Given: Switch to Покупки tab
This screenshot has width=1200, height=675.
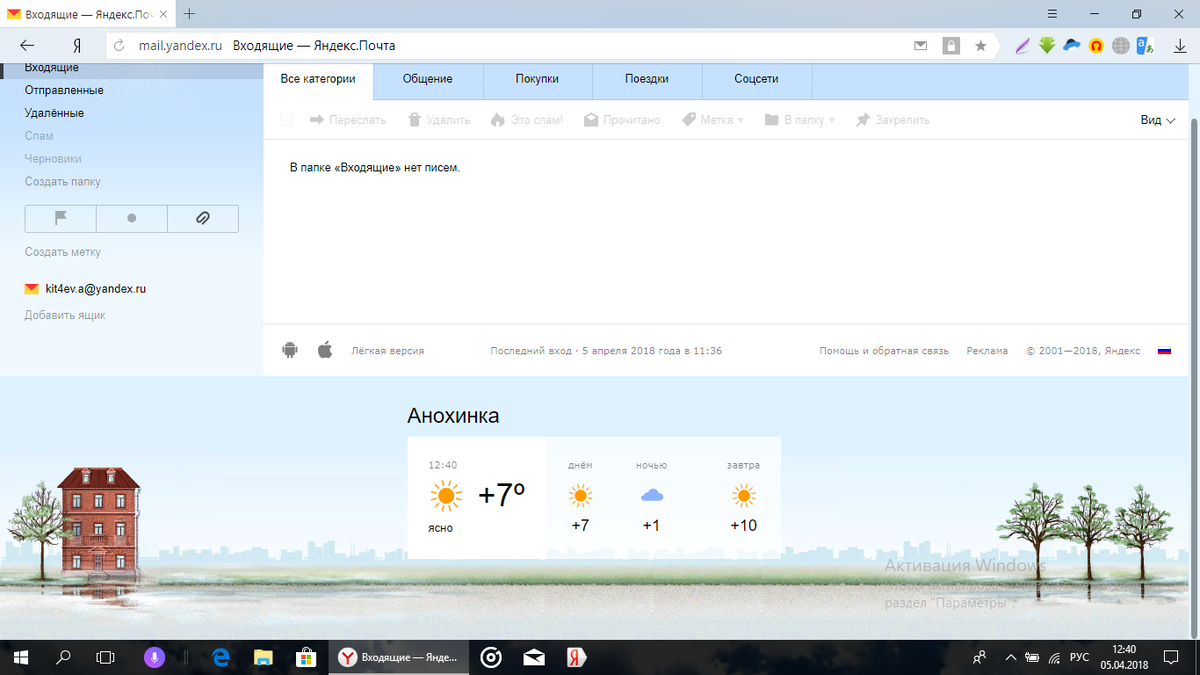Looking at the screenshot, I should coord(538,80).
